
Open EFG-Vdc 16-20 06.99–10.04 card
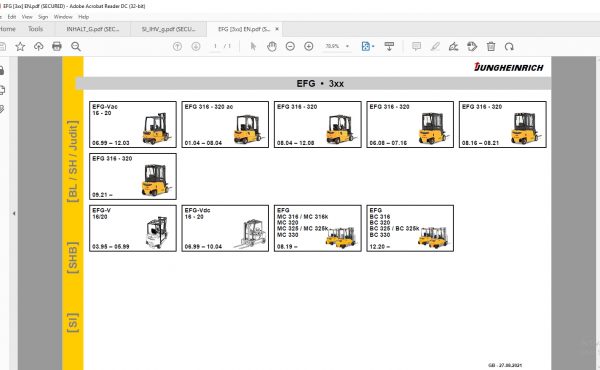tap(225, 228)
